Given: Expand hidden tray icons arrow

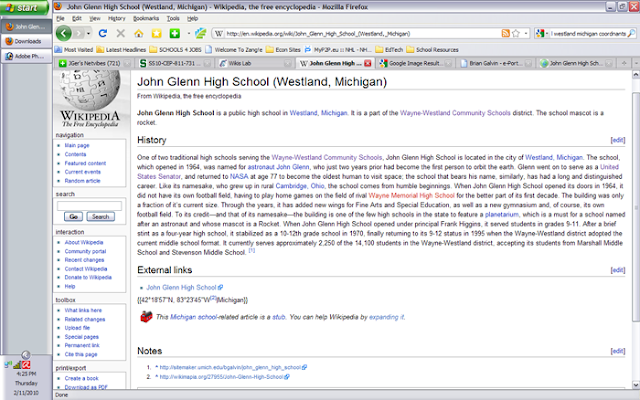Looking at the screenshot, I should tap(25, 355).
